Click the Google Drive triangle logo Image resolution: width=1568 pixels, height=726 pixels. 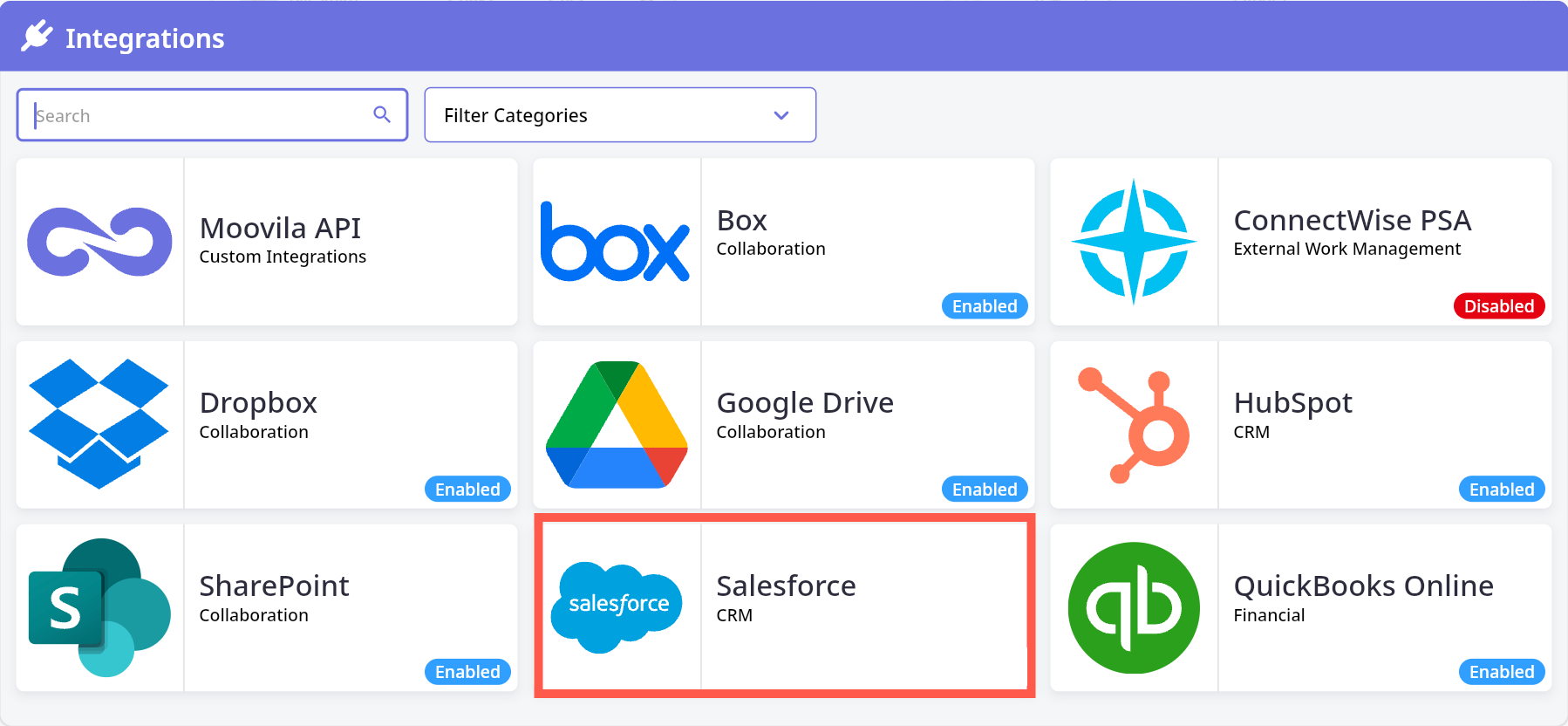tap(617, 425)
